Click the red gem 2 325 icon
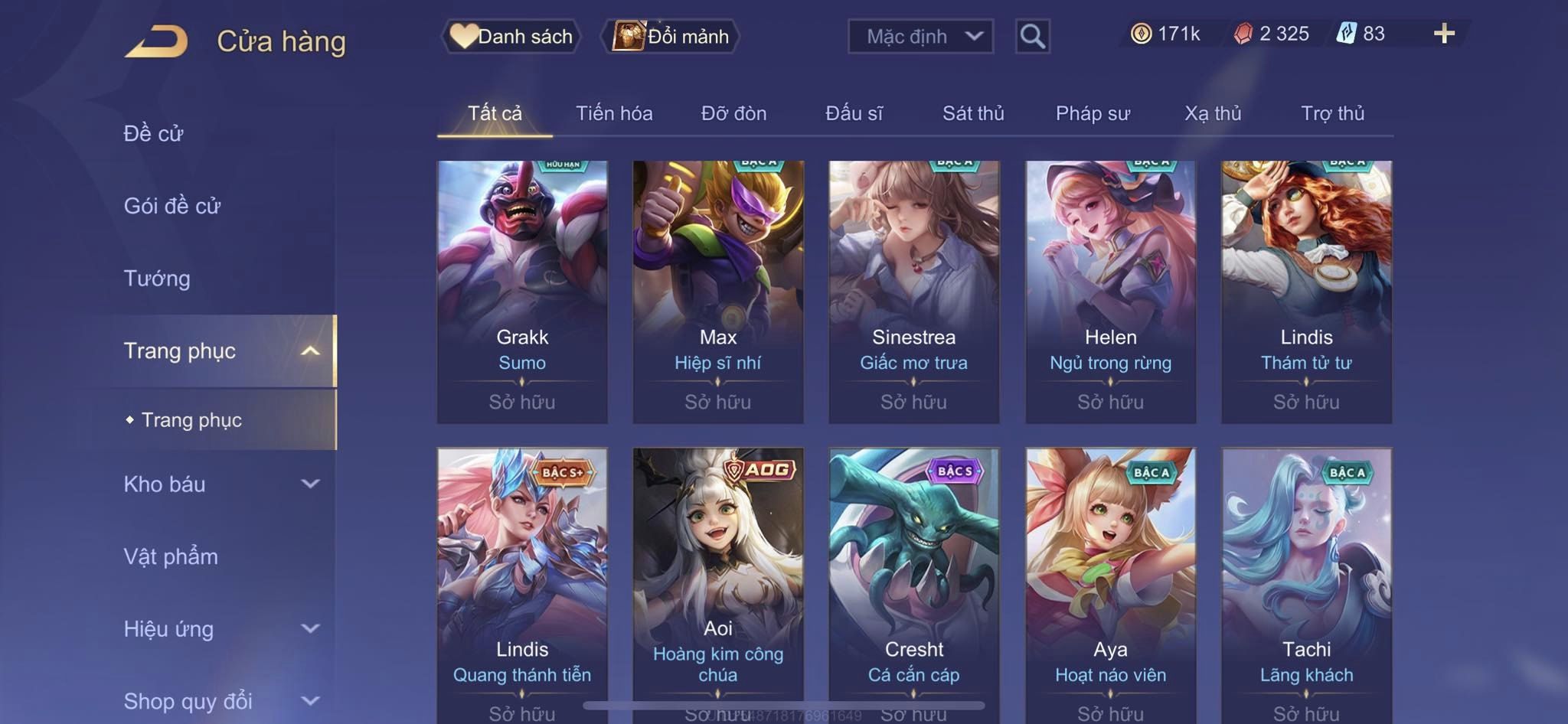The height and width of the screenshot is (724, 1568). tap(1243, 34)
